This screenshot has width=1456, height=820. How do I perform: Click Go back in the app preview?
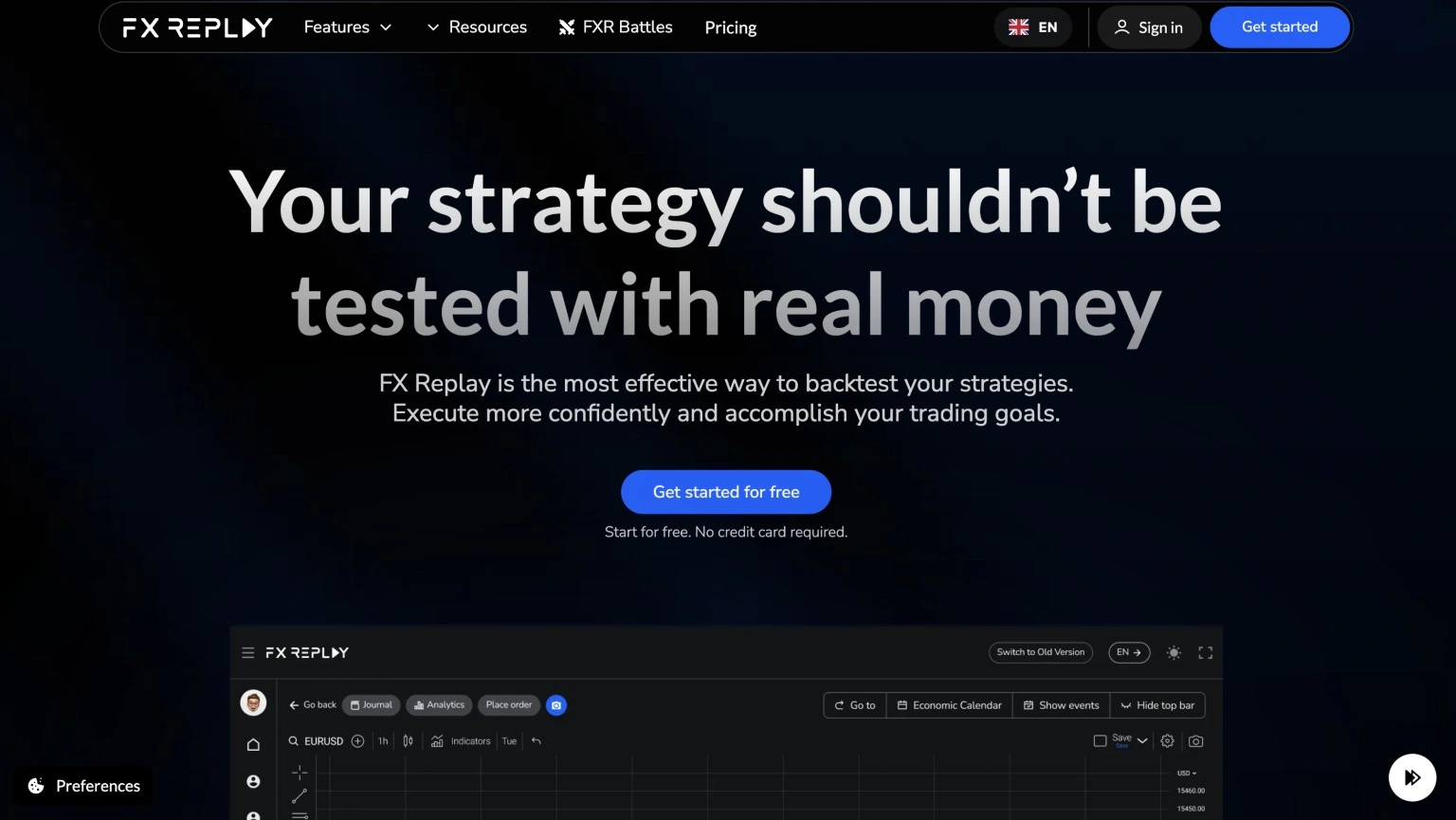[313, 705]
